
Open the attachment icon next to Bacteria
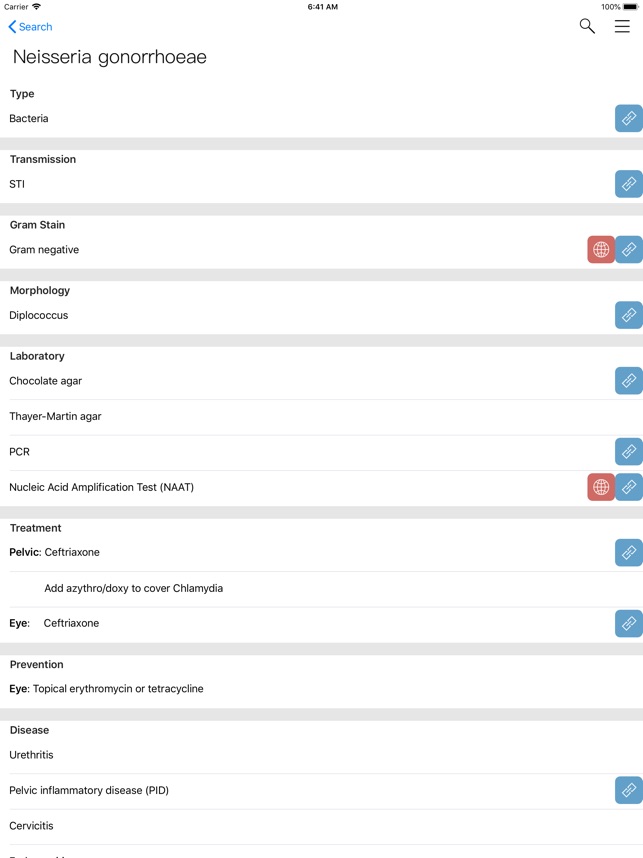coord(628,118)
